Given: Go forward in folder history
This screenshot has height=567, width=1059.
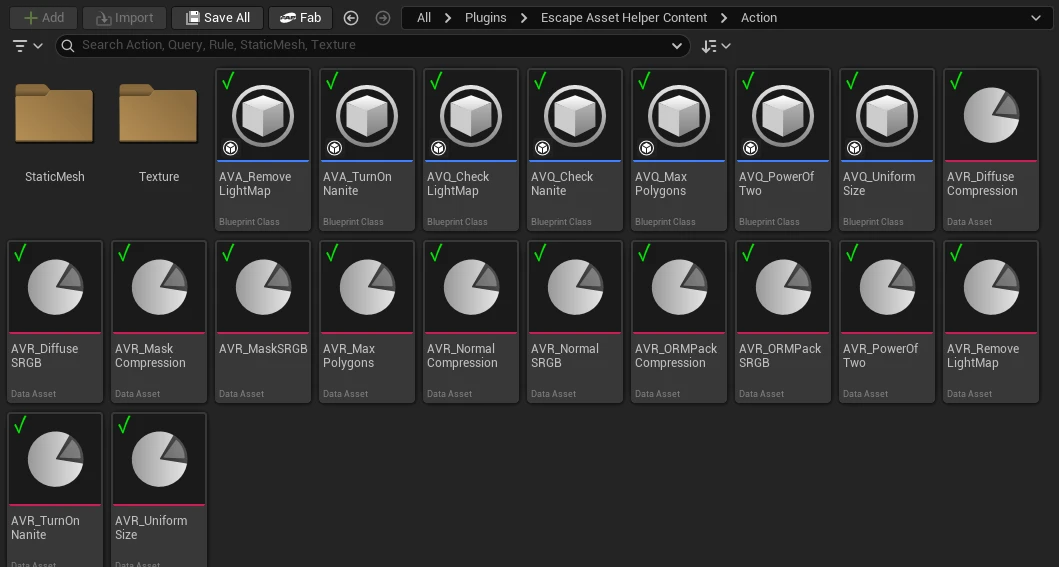Looking at the screenshot, I should pos(383,18).
